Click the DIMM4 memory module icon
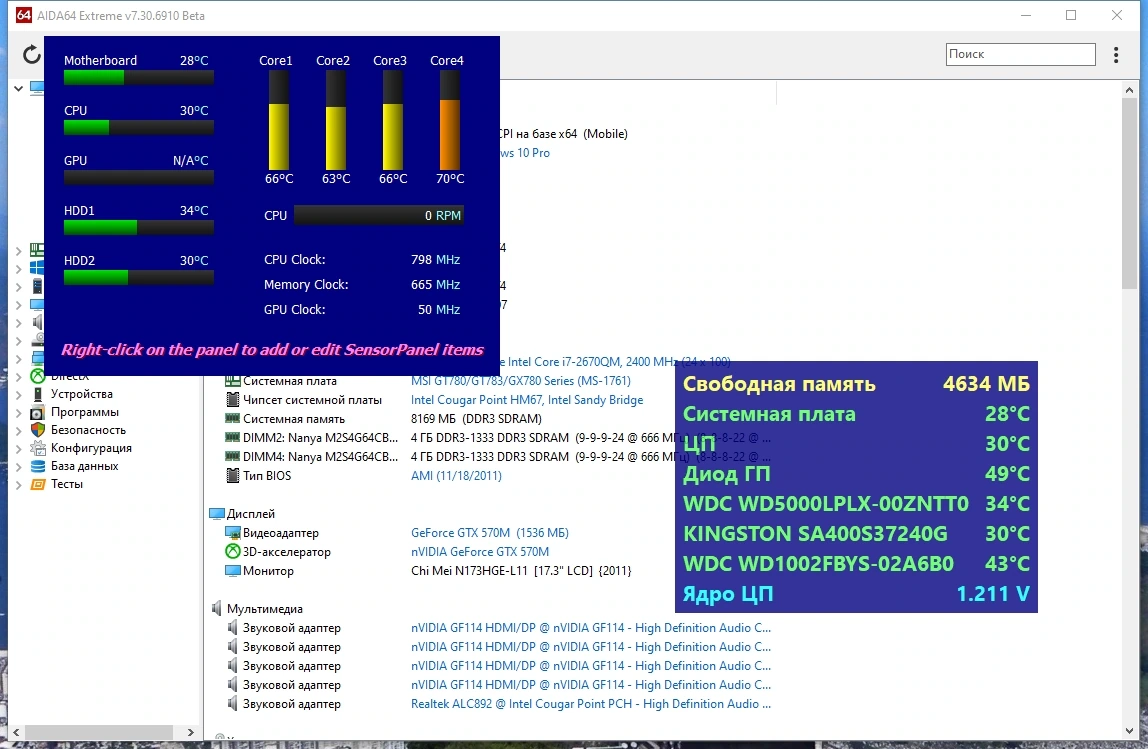The height and width of the screenshot is (749, 1148). [233, 457]
